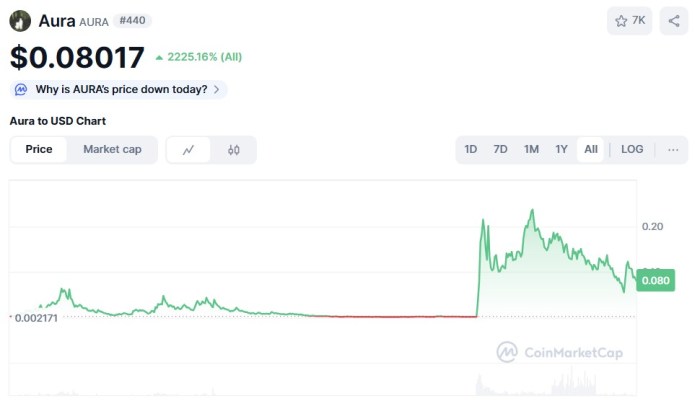Click the volume bars below the chart
Viewport: 700px width, 401px height.
pos(560,384)
